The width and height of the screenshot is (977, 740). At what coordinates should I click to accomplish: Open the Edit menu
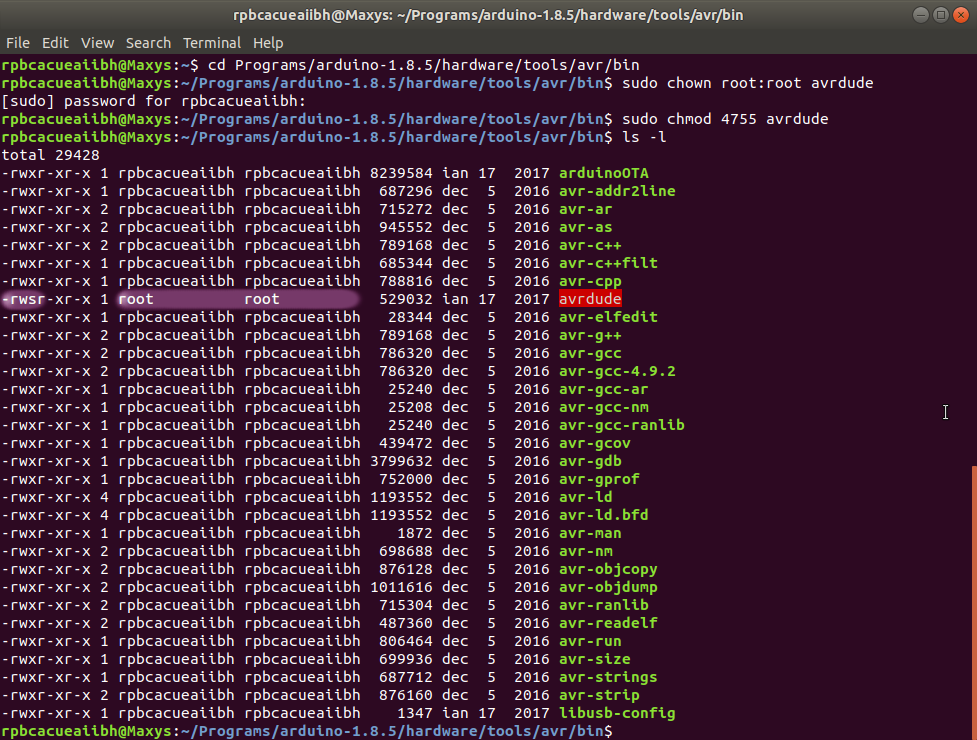(55, 43)
